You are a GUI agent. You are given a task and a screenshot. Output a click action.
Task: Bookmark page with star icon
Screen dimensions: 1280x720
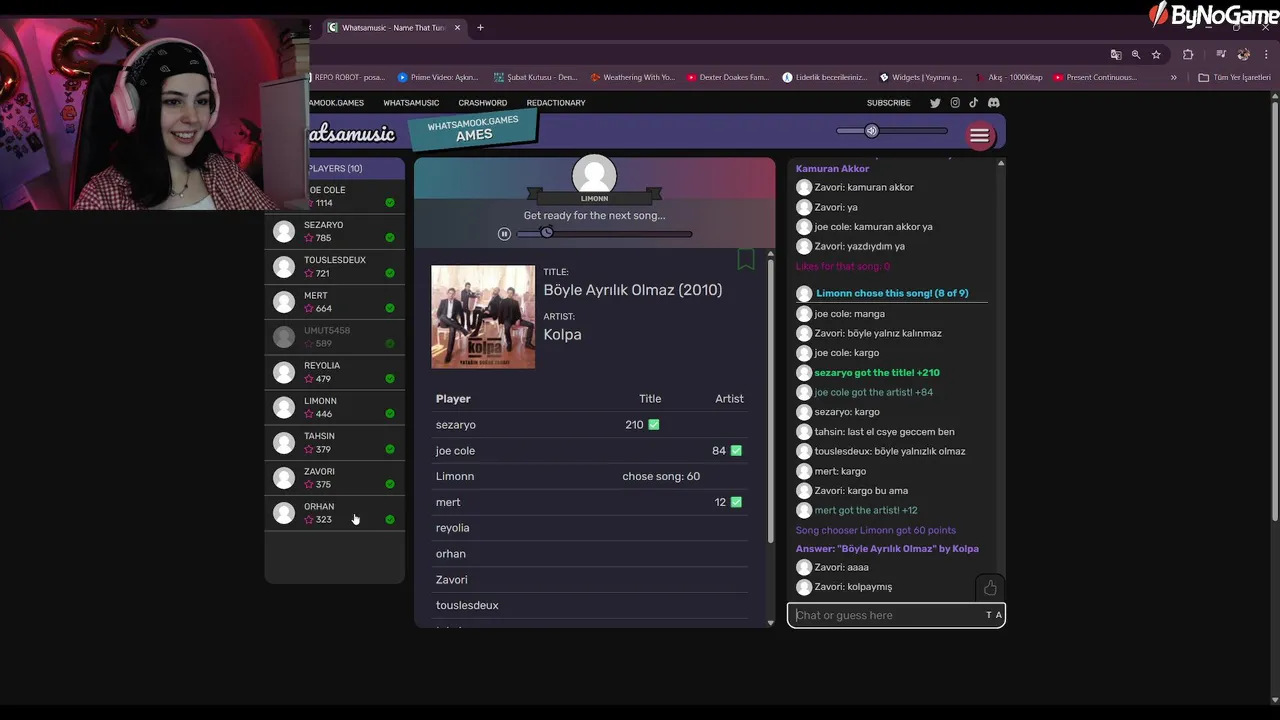[x=1156, y=55]
